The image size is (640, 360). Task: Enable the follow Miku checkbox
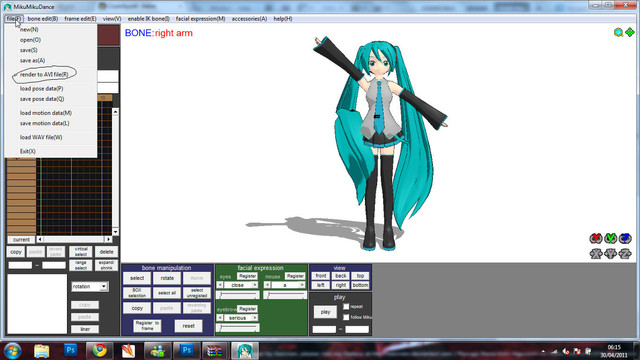[x=346, y=317]
